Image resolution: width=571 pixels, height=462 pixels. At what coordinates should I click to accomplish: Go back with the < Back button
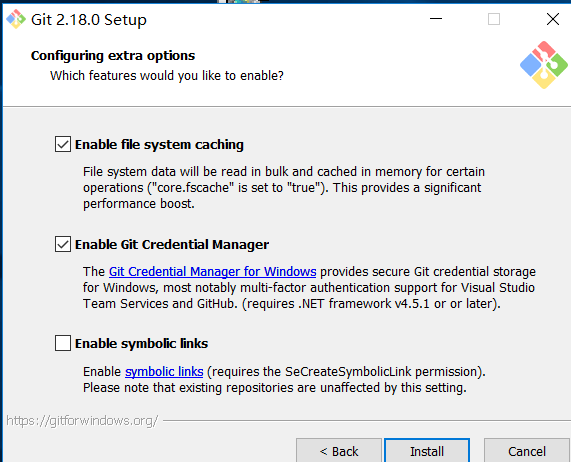(x=339, y=451)
